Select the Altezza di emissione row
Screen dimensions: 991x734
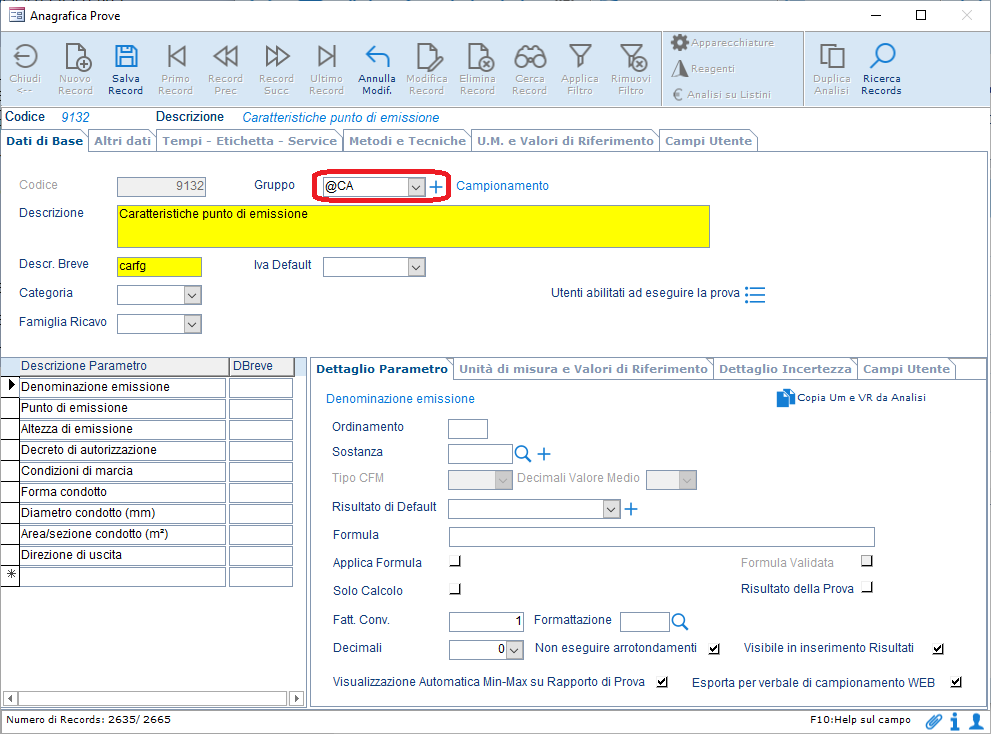[x=123, y=429]
